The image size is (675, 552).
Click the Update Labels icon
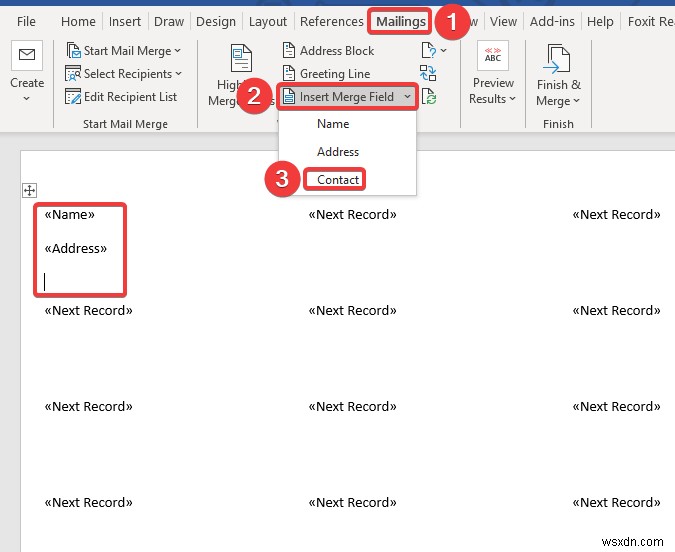click(429, 96)
